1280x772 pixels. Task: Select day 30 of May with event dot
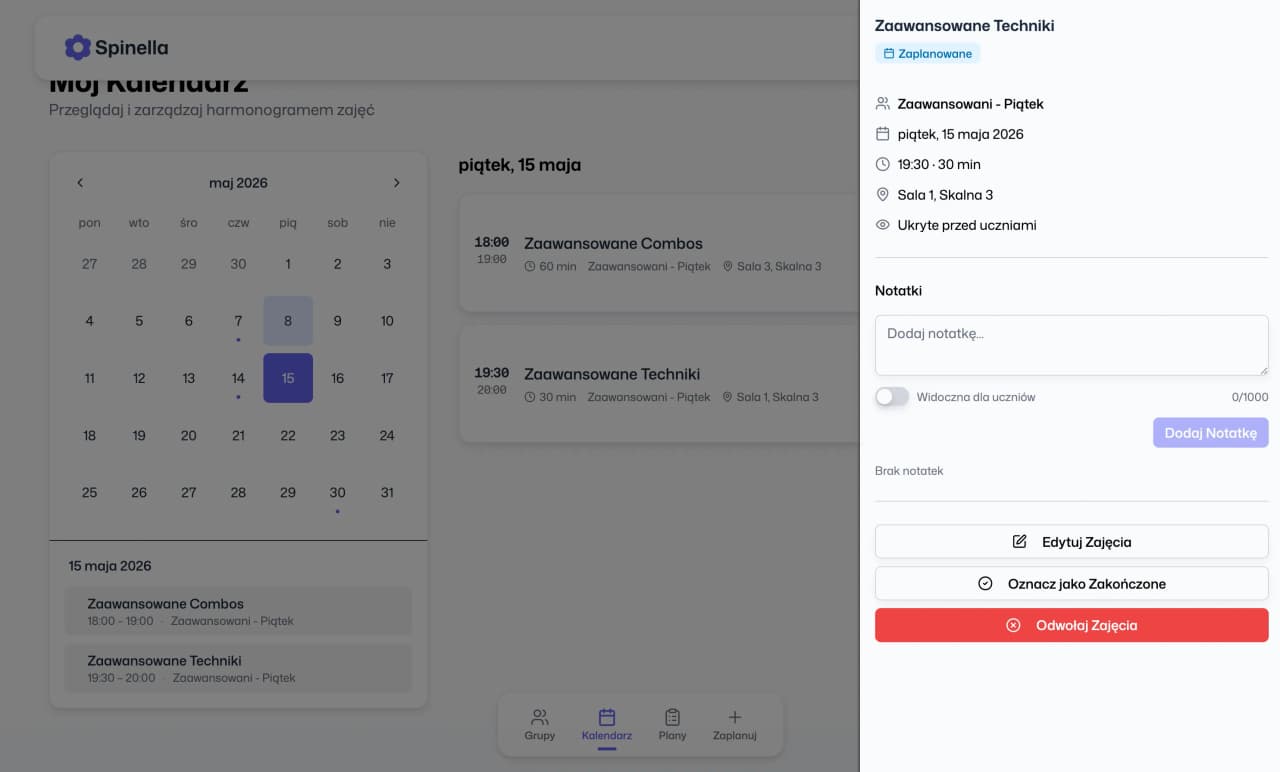[337, 492]
